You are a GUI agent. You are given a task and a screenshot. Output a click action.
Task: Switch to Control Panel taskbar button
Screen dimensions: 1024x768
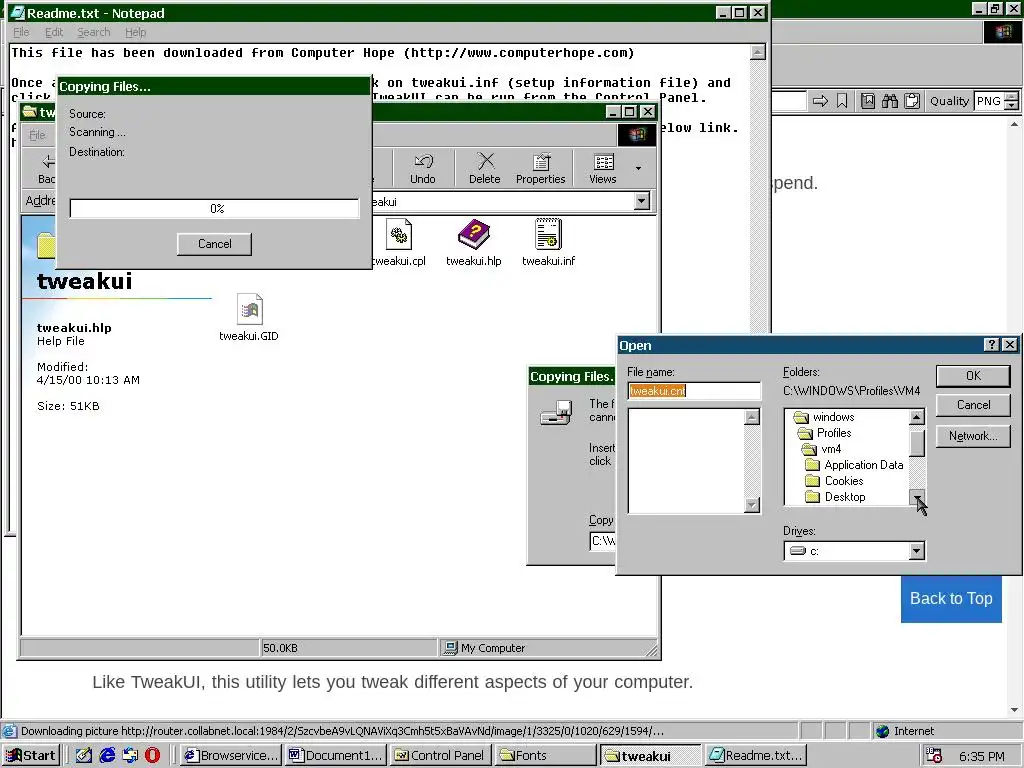(x=441, y=755)
